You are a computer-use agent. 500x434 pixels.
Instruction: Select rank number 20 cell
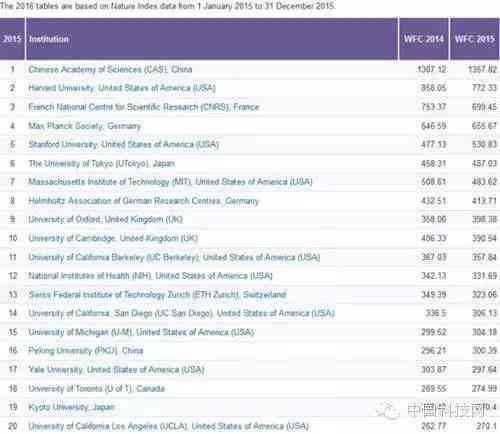tap(13, 426)
